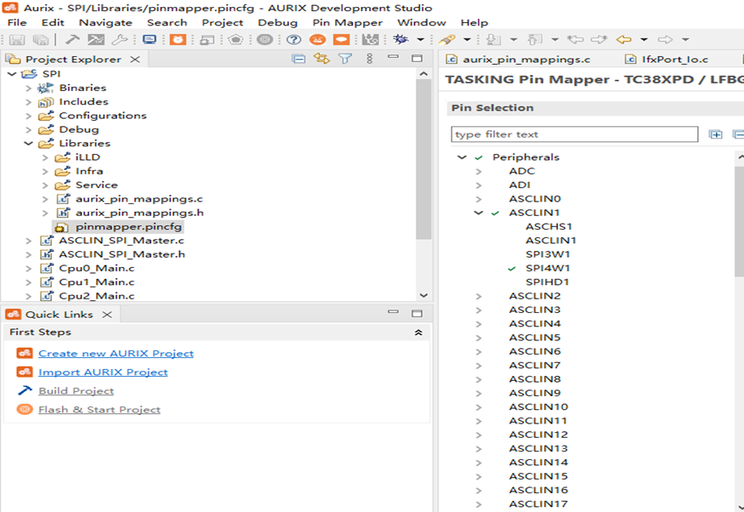
Task: Close the Quick Links tab
Action: [x=107, y=315]
